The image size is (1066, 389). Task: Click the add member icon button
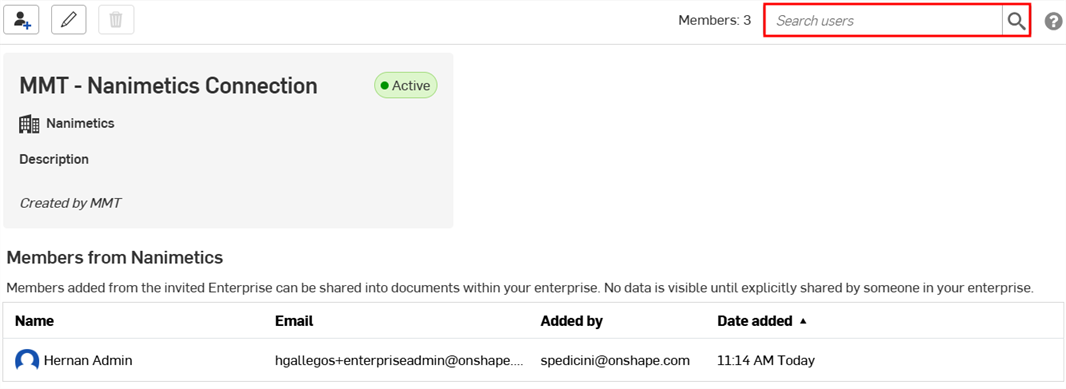[x=22, y=20]
